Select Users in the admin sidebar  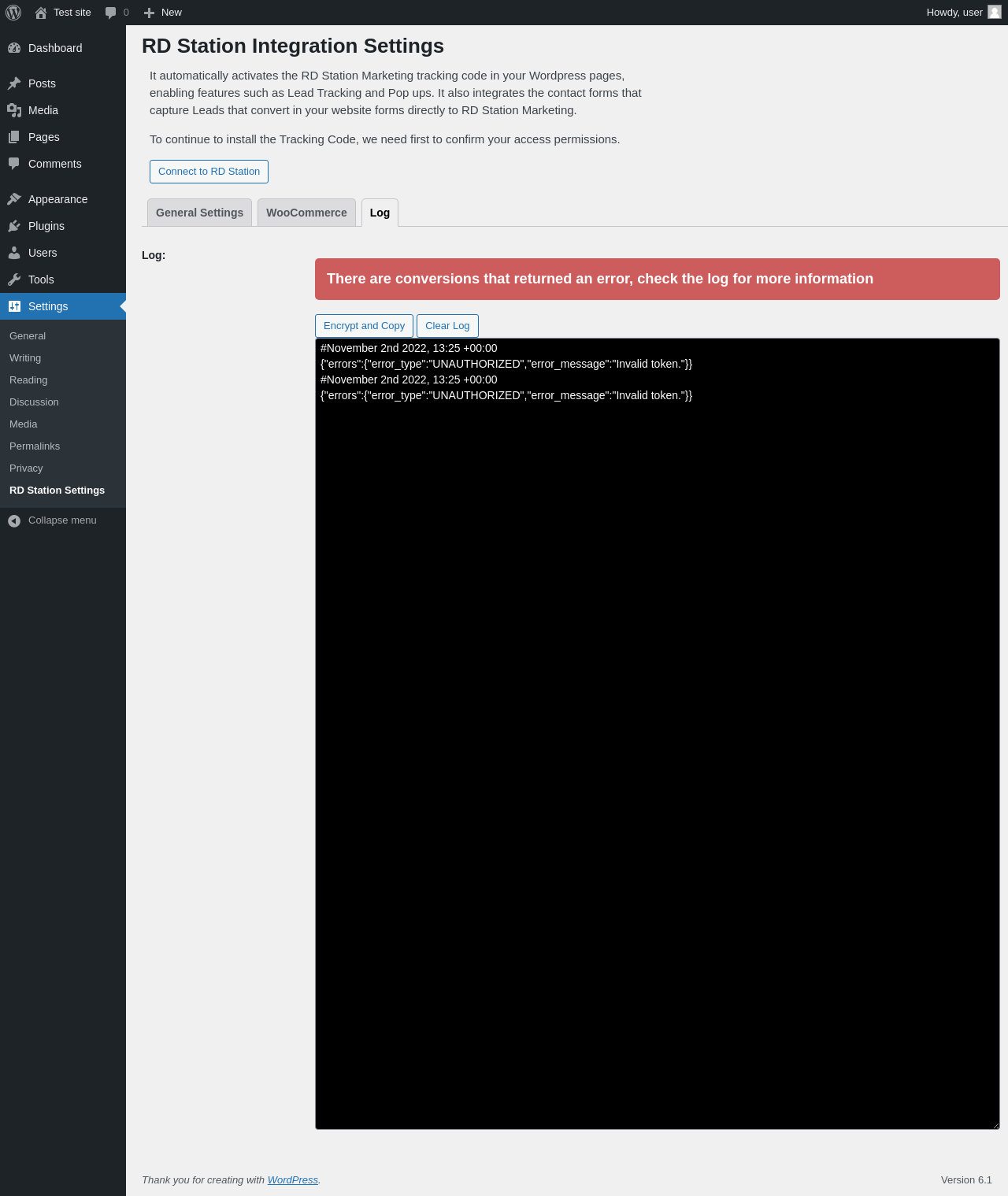63,253
